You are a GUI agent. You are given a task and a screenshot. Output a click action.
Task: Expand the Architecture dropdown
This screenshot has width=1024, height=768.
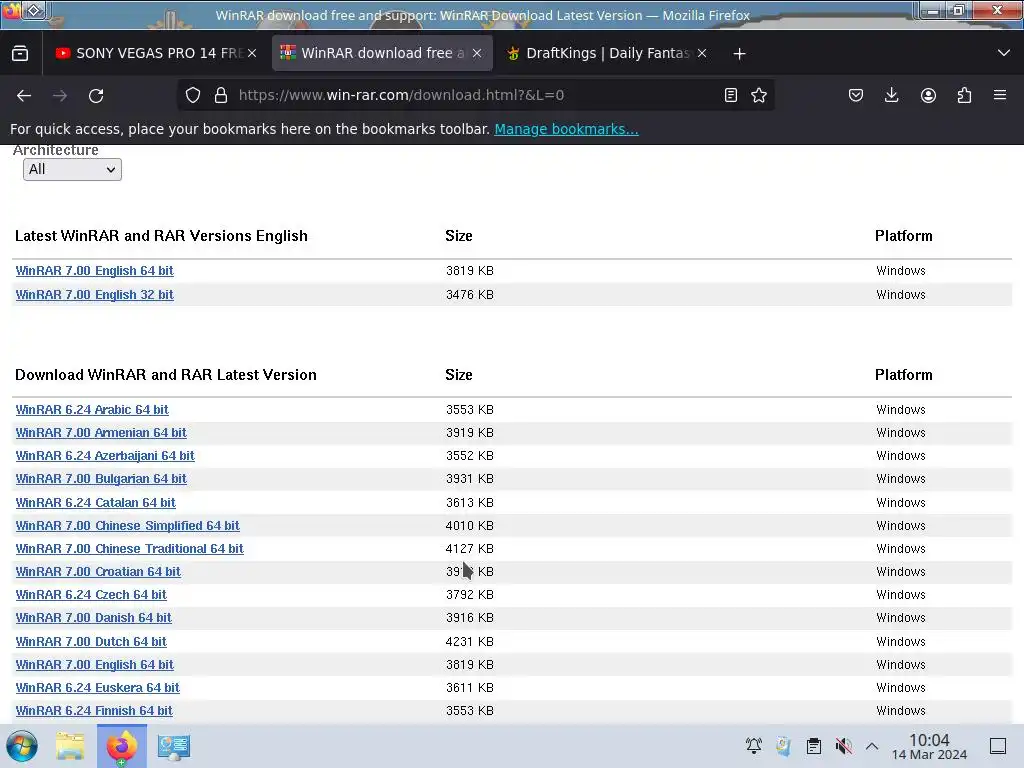(x=72, y=170)
